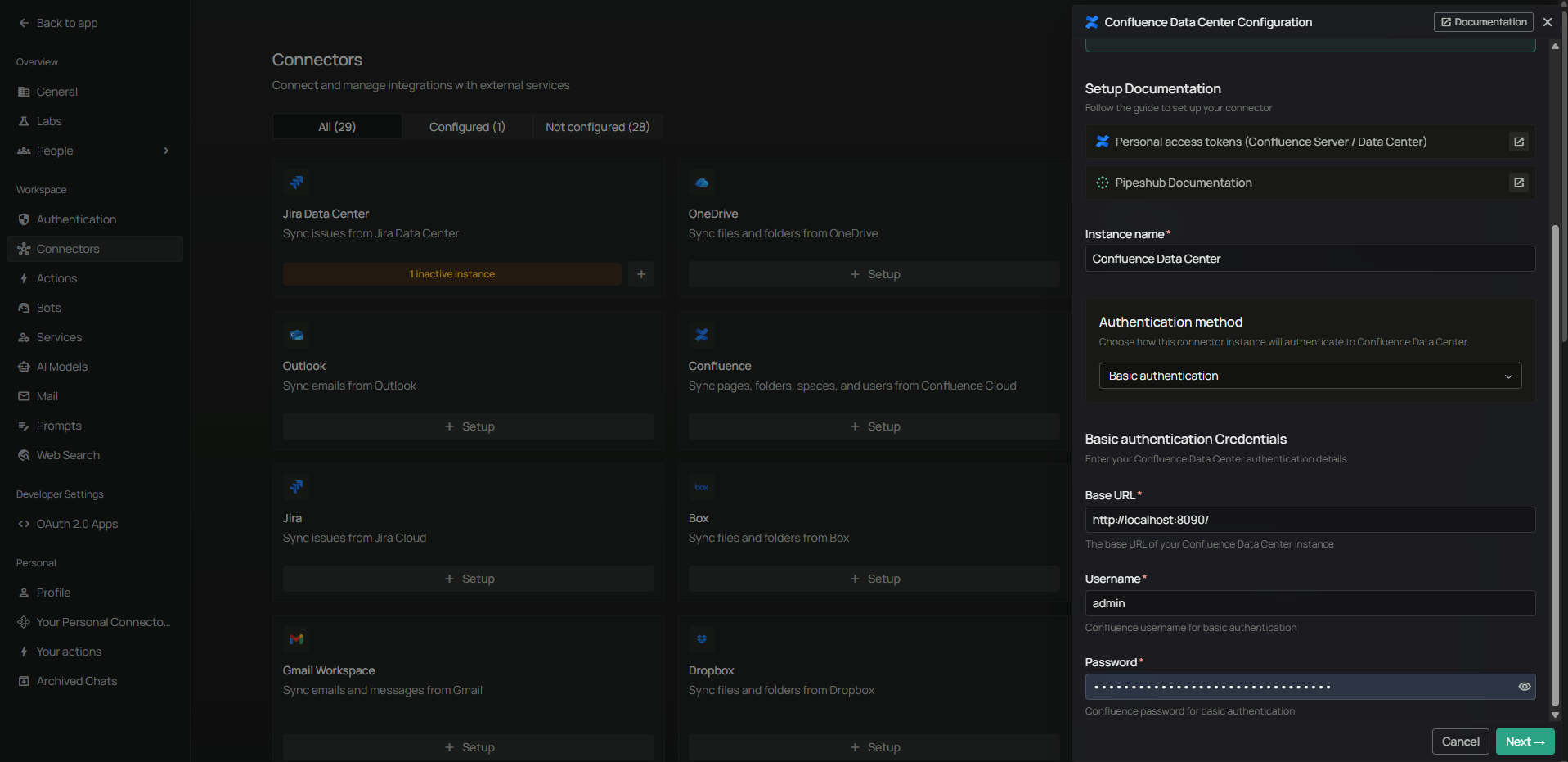Click the Prompts icon in sidebar
This screenshot has height=762, width=1568.
point(24,426)
